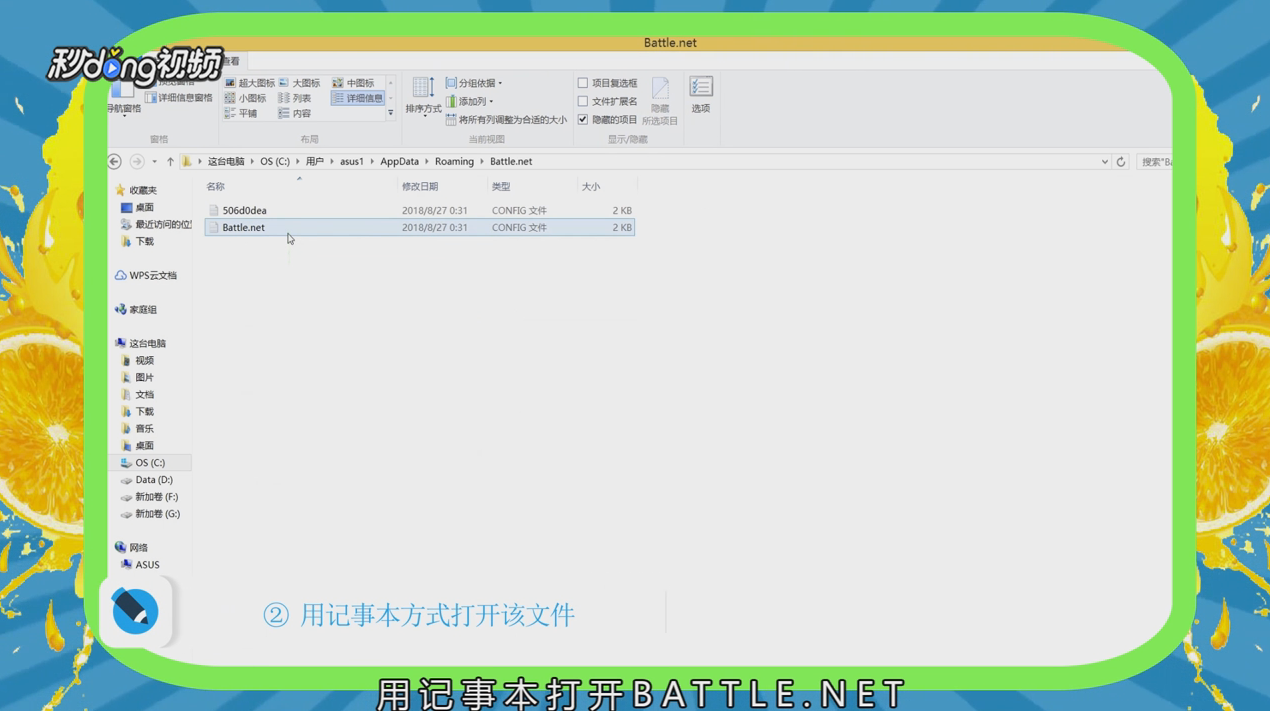Open the 排序方式 sort menu
The width and height of the screenshot is (1270, 711).
coord(423,96)
